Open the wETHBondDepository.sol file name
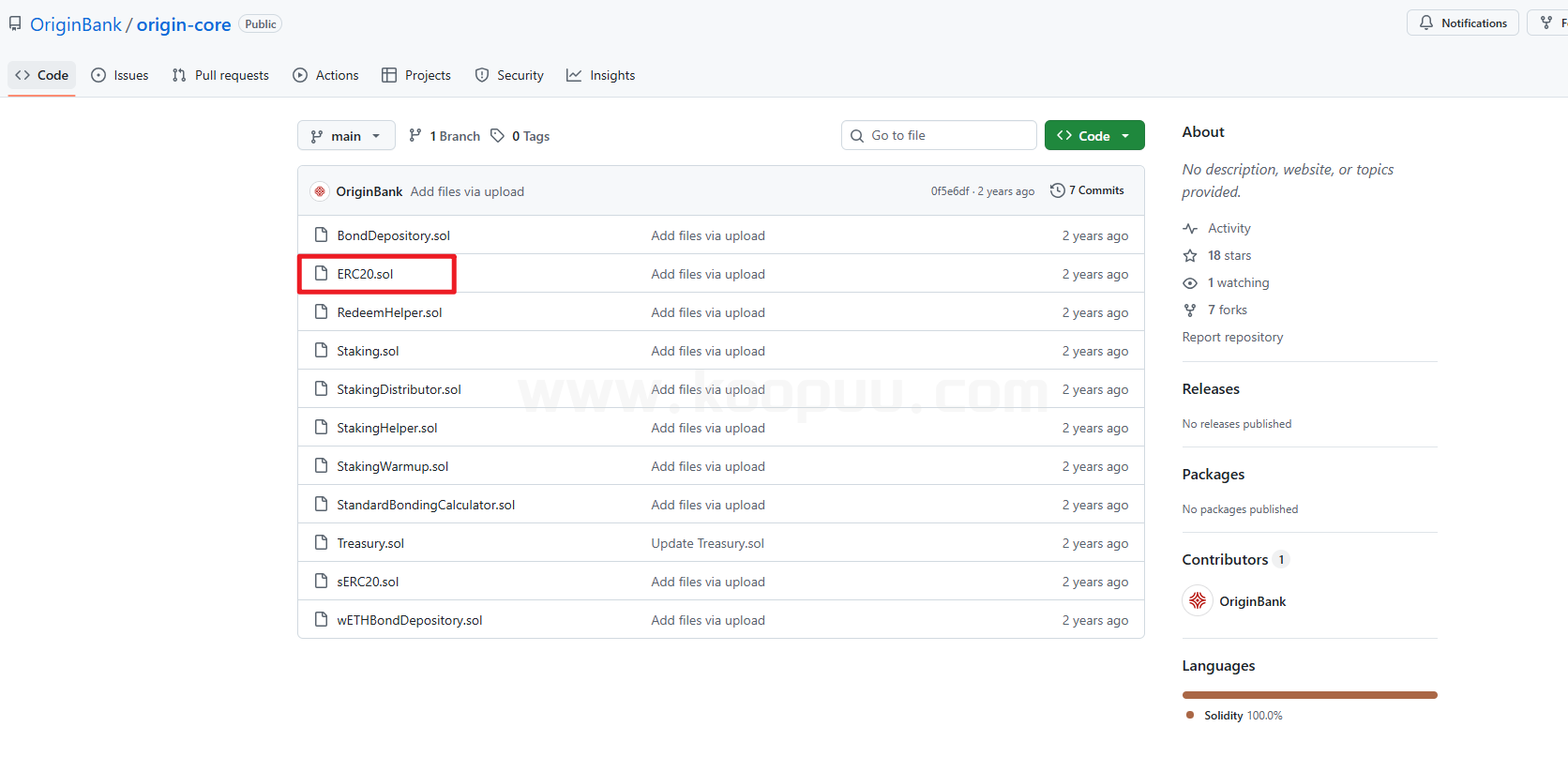Image resolution: width=1568 pixels, height=772 pixels. [x=410, y=620]
